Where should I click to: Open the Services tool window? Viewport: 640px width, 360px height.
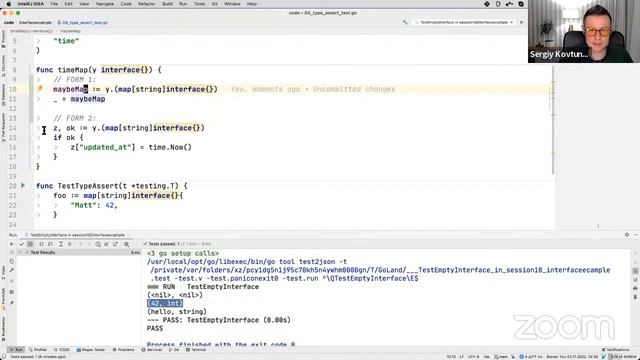[152, 350]
